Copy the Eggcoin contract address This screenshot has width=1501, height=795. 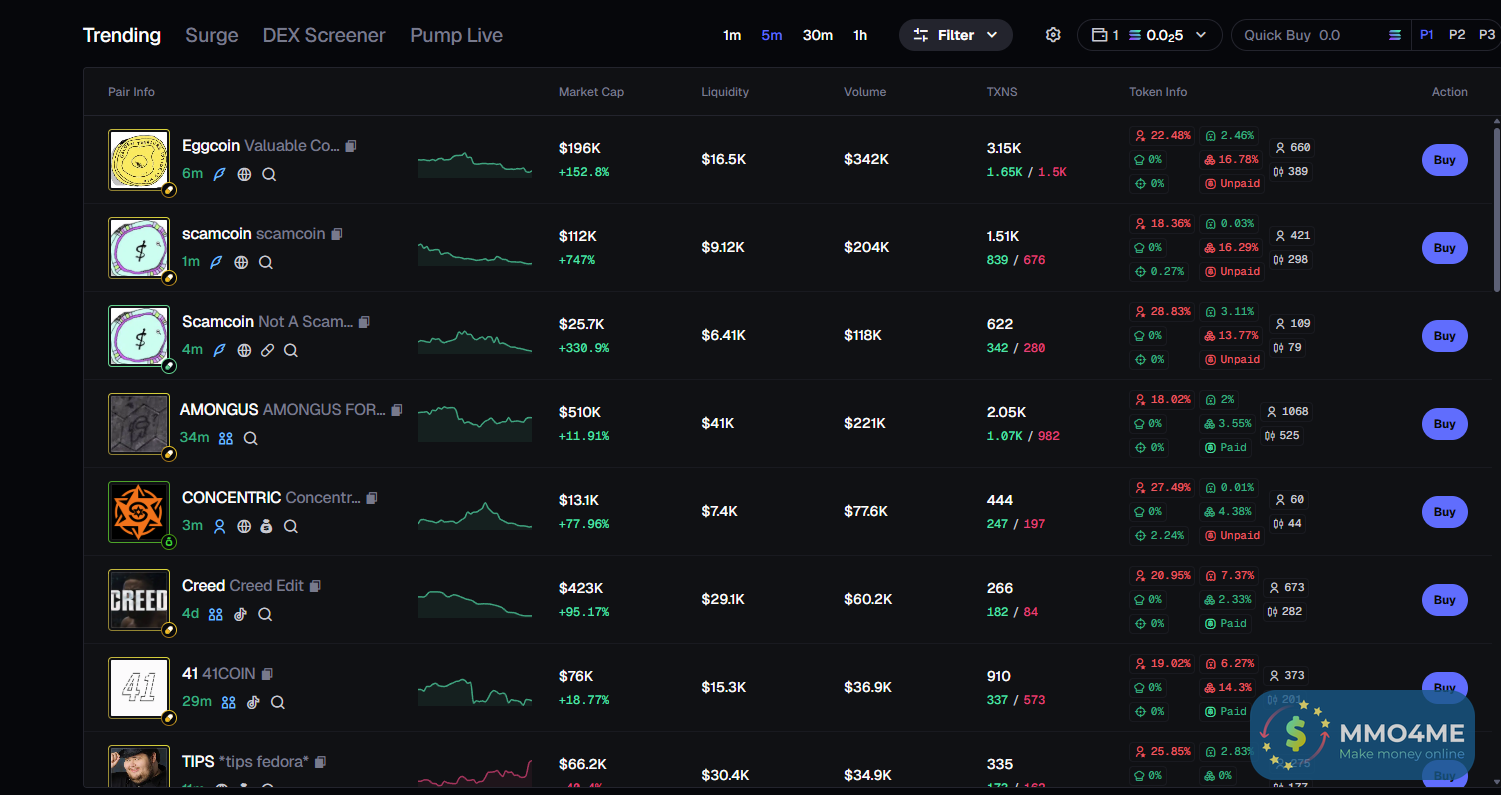click(351, 146)
